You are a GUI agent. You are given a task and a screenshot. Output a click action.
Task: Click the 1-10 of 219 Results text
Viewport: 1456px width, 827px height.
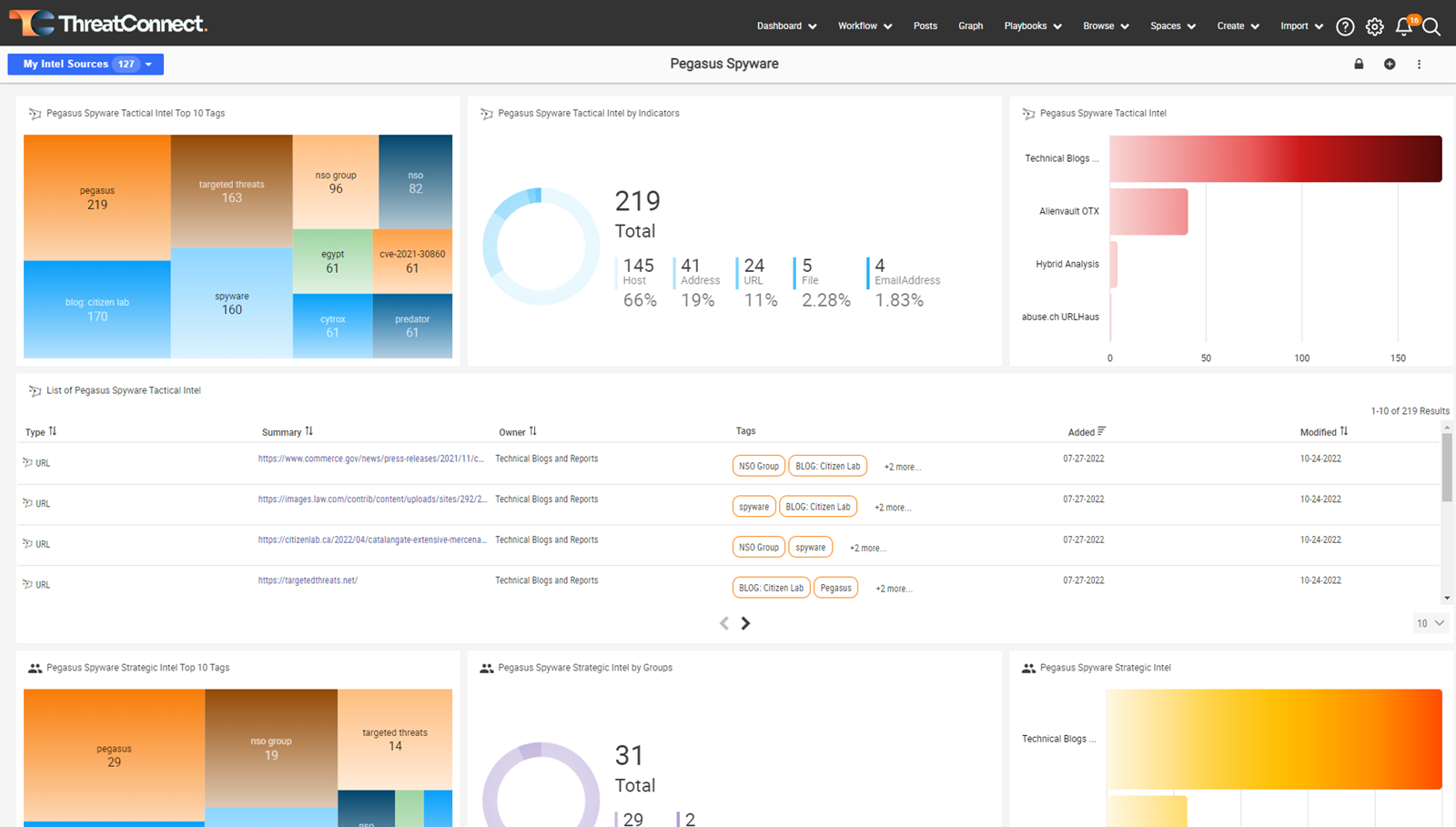click(x=1410, y=411)
